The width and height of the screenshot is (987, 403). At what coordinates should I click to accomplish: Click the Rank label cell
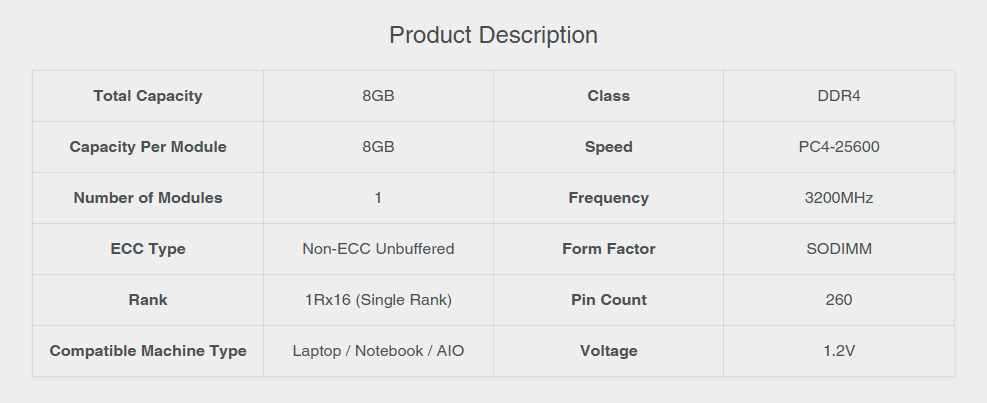(x=148, y=300)
